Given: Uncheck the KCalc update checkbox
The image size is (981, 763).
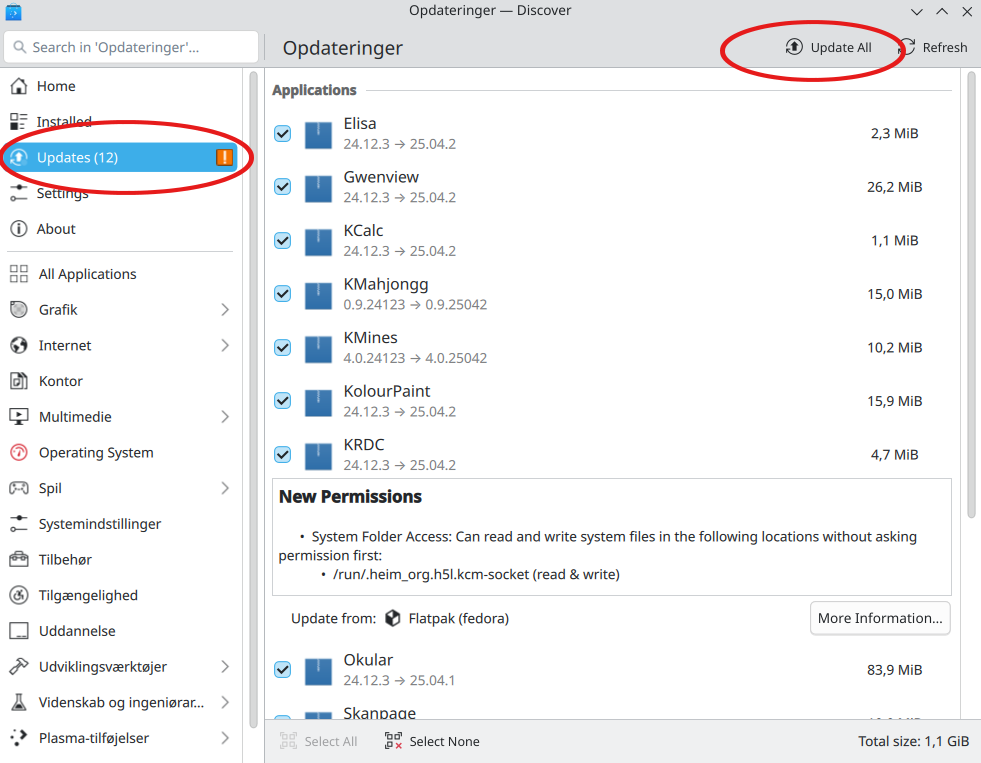Looking at the screenshot, I should [x=281, y=240].
